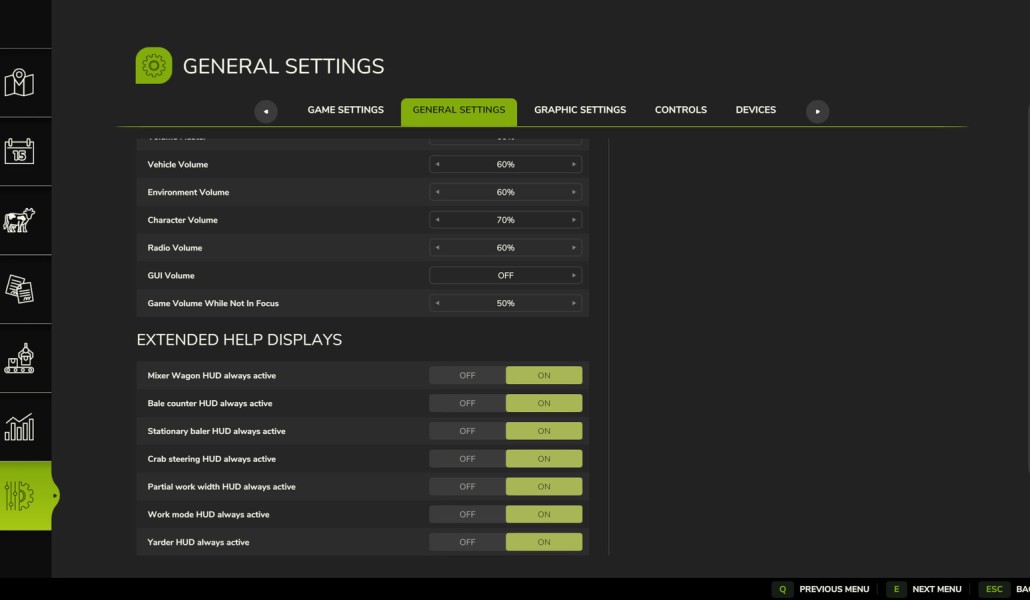Open the map icon in sidebar
1030x600 pixels.
19,83
